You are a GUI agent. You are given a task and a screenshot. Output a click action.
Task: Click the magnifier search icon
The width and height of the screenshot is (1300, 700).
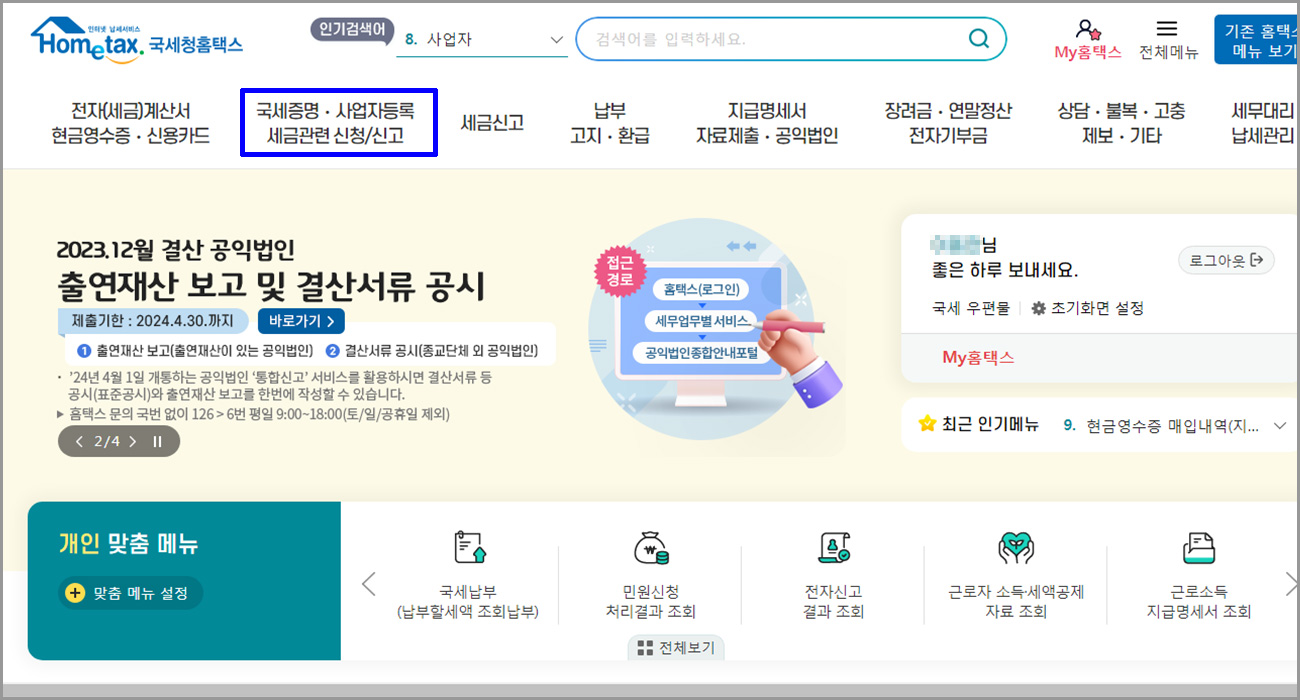pos(978,39)
